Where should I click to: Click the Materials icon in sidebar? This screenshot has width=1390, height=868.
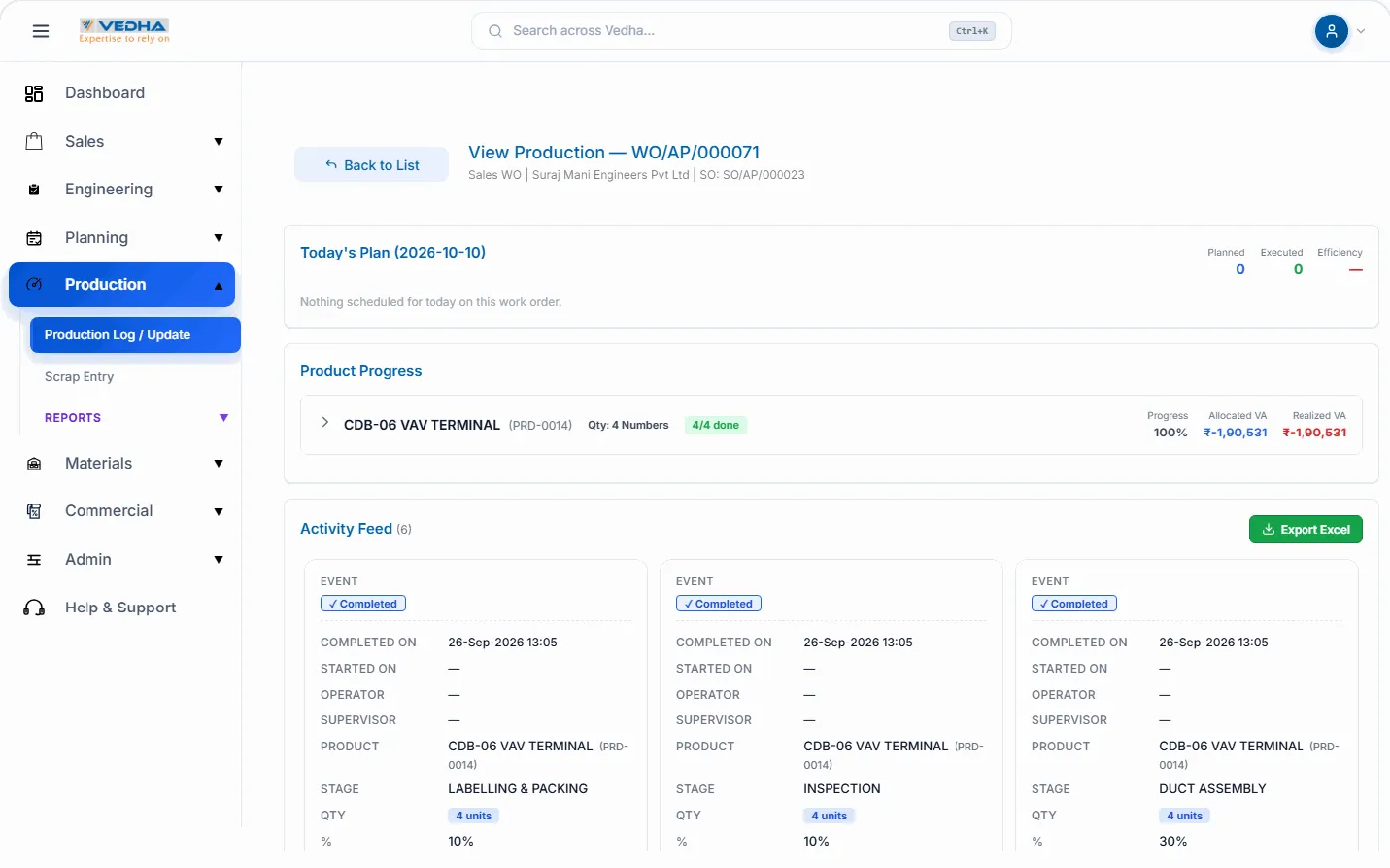point(34,464)
